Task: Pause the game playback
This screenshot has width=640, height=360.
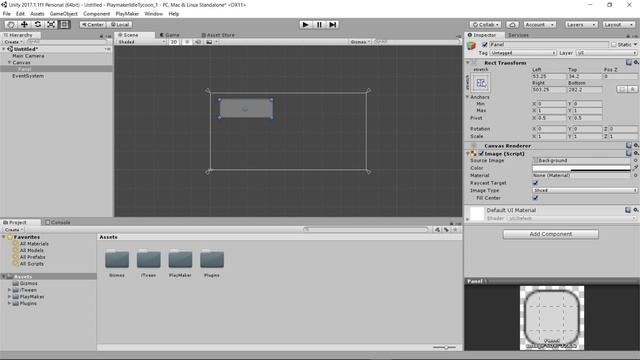Action: click(319, 24)
